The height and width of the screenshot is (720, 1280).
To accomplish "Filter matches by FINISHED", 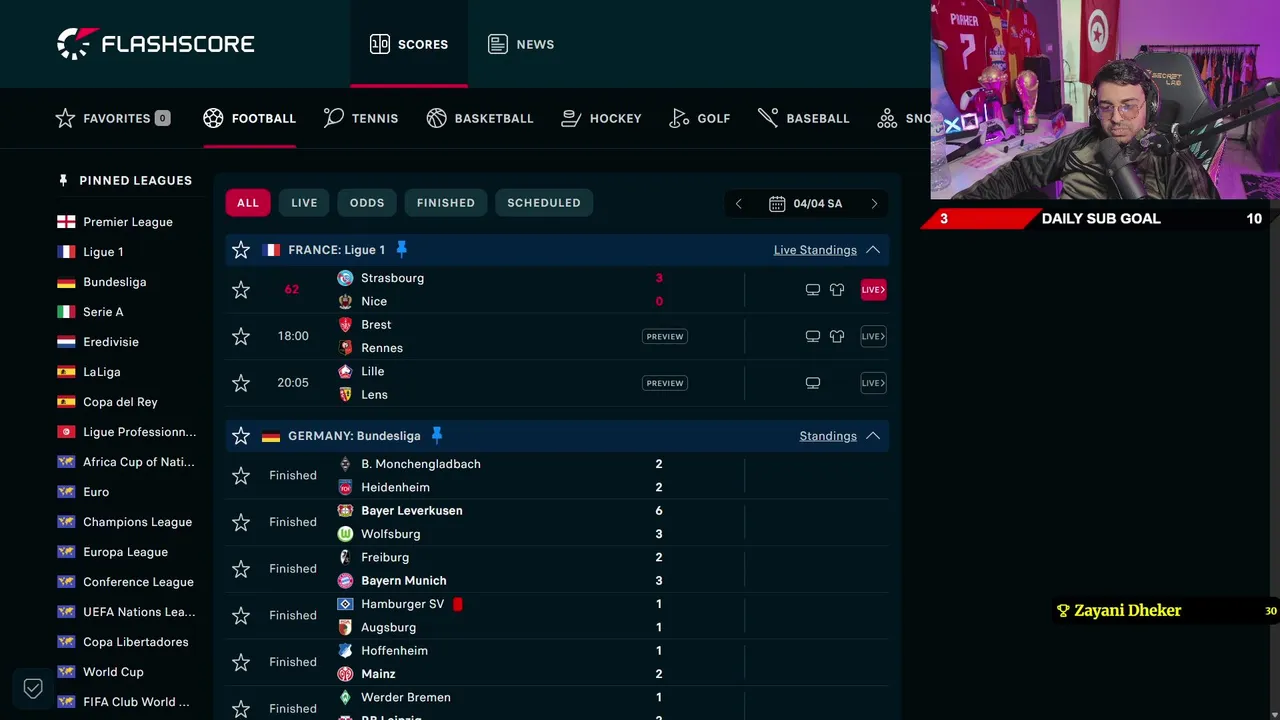I will point(446,203).
